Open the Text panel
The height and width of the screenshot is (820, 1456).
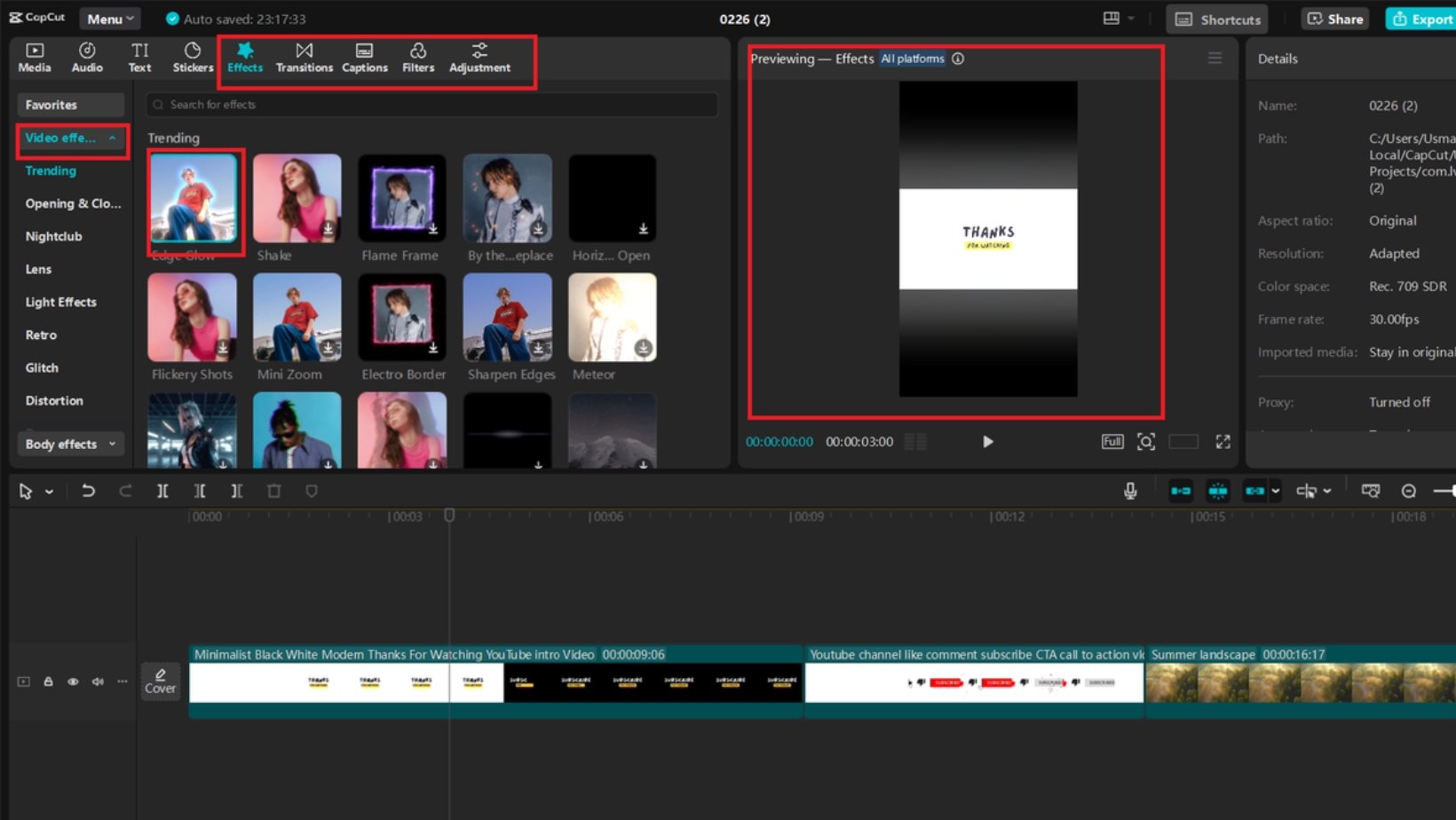139,58
